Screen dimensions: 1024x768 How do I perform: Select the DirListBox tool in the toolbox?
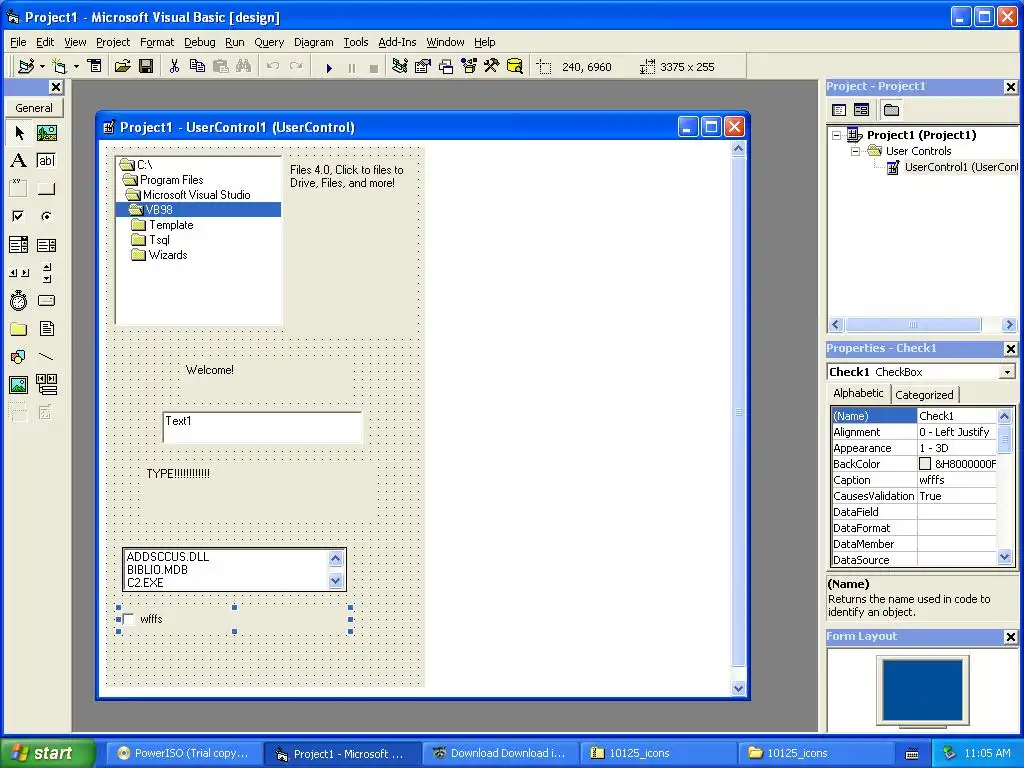19,328
